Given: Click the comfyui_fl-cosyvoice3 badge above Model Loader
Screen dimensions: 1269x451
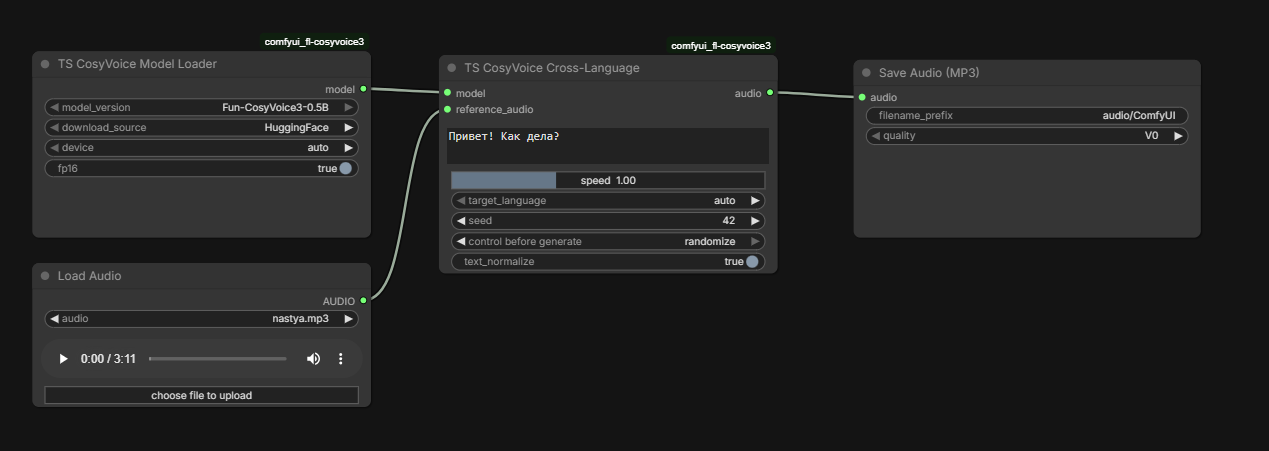Looking at the screenshot, I should click(x=314, y=42).
